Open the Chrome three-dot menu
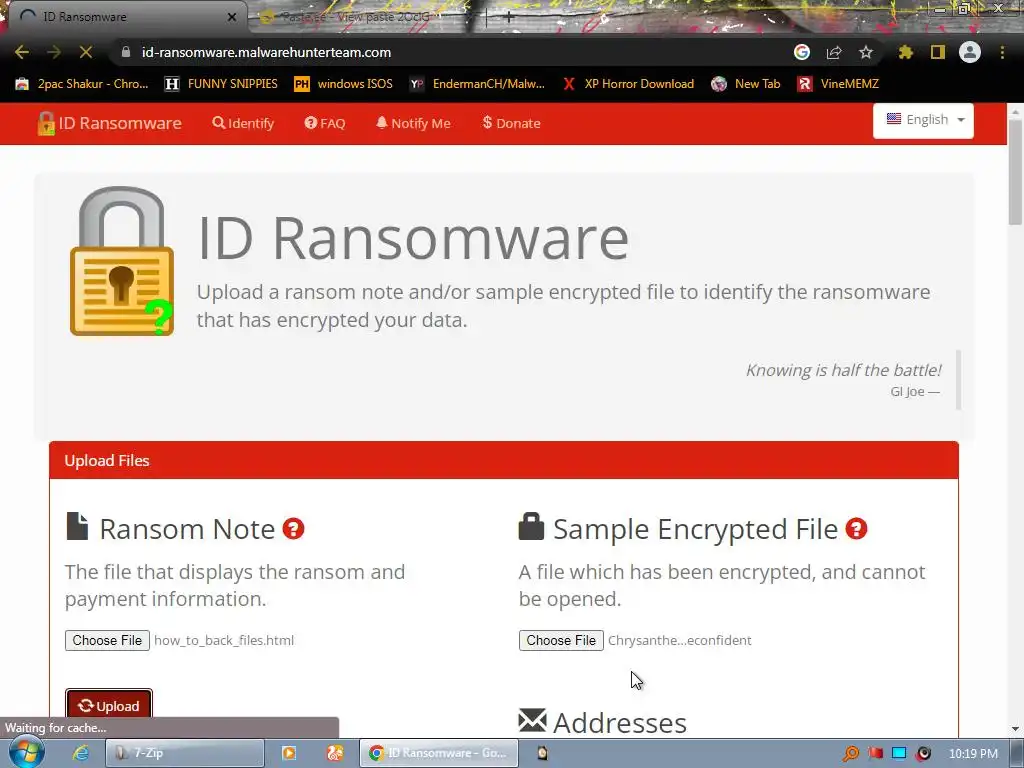The height and width of the screenshot is (768, 1024). point(1002,52)
